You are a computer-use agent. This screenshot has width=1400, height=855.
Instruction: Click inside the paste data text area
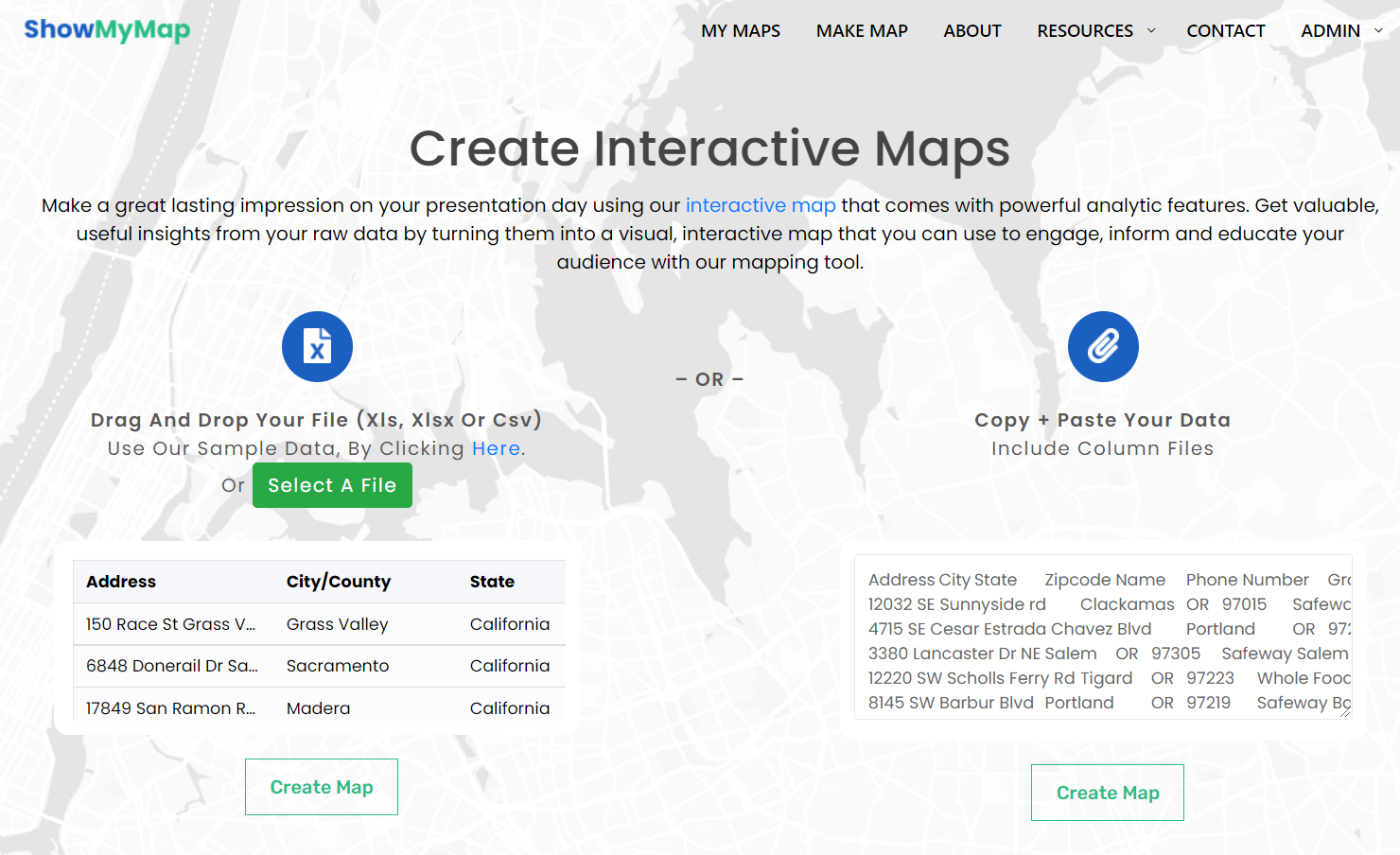(x=1102, y=638)
